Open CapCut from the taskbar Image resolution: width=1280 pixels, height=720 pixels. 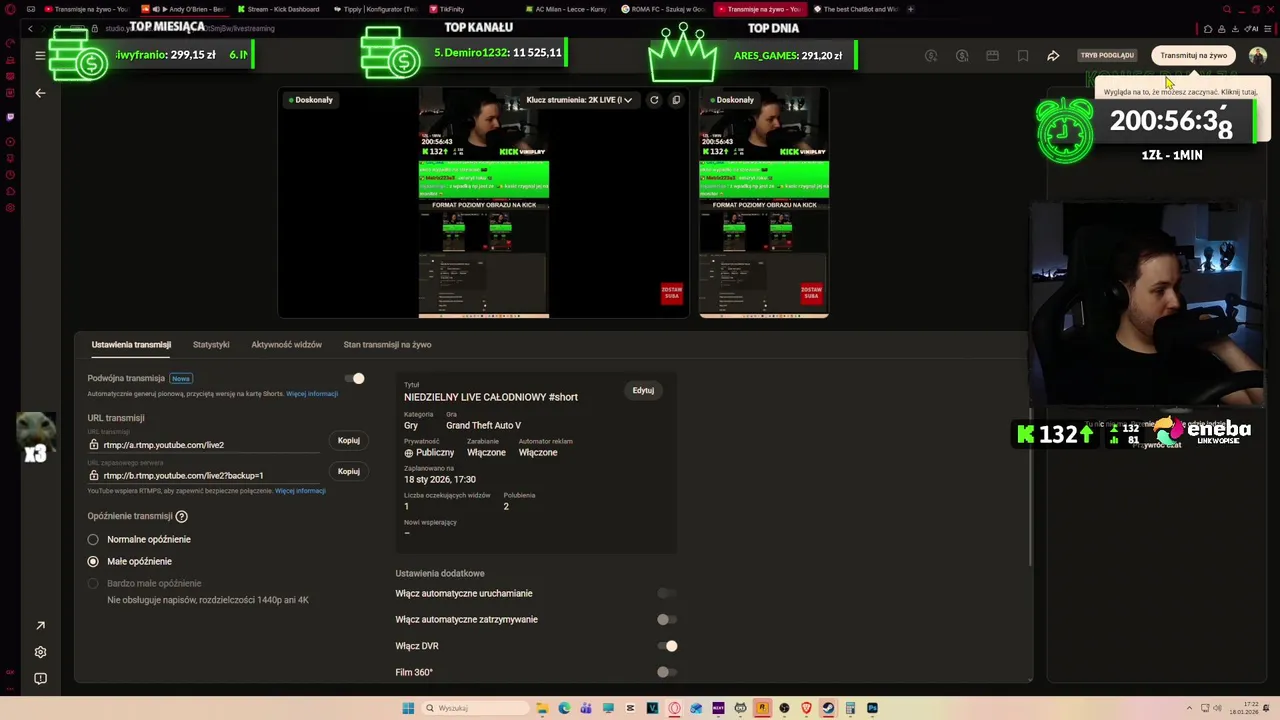tap(630, 708)
